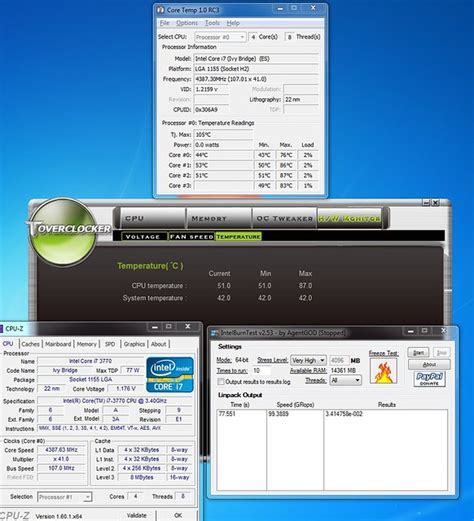Click the PayPal Donate image button
The width and height of the screenshot is (474, 521).
[429, 379]
